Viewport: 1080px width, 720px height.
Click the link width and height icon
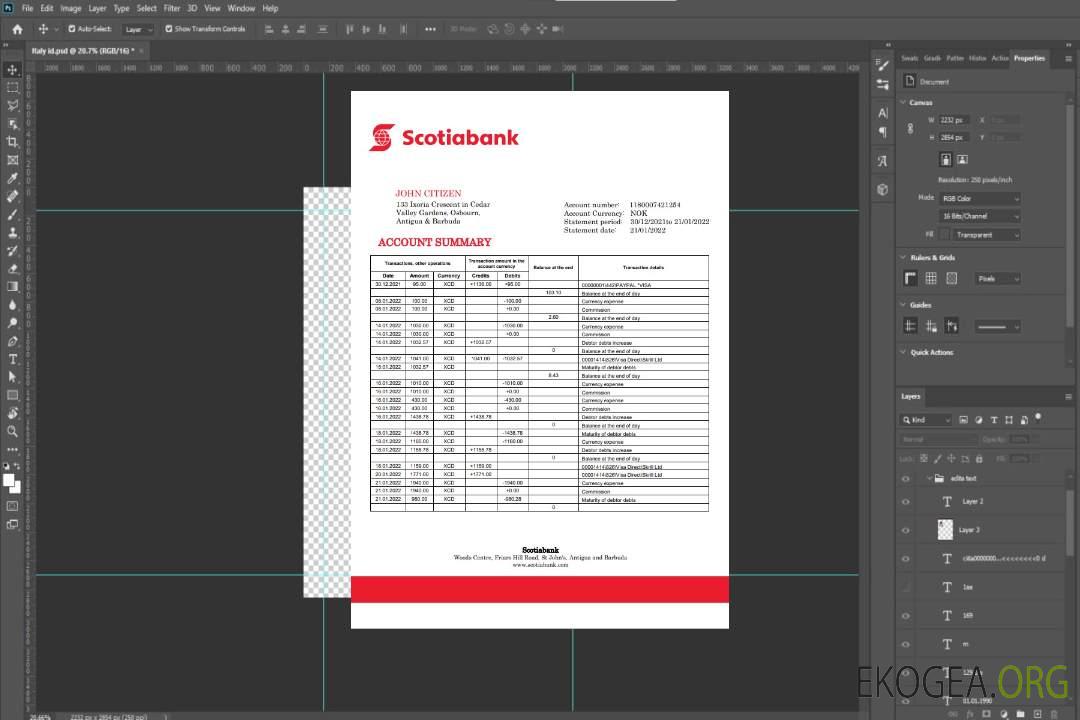click(911, 129)
